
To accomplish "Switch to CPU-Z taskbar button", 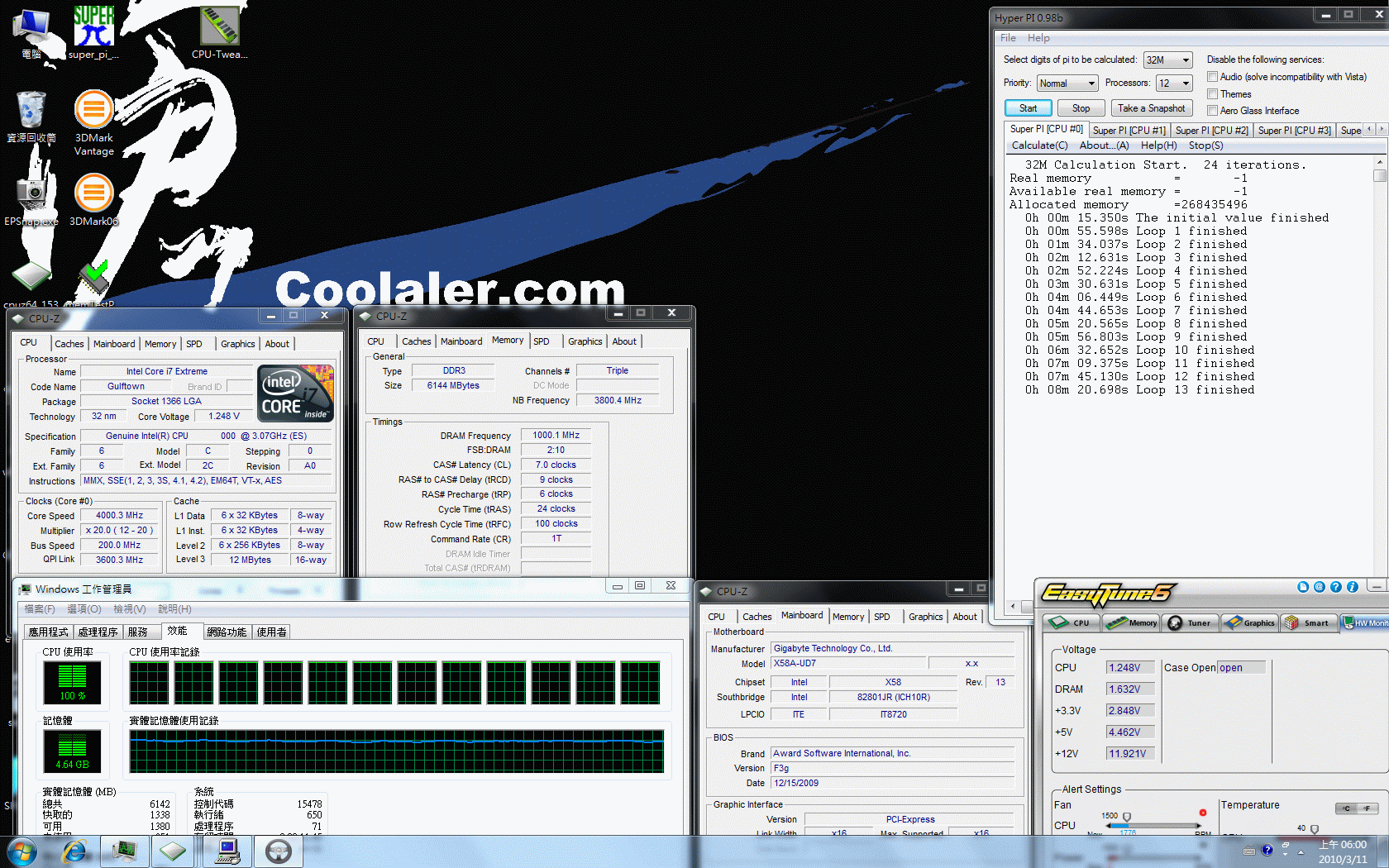I will click(173, 851).
